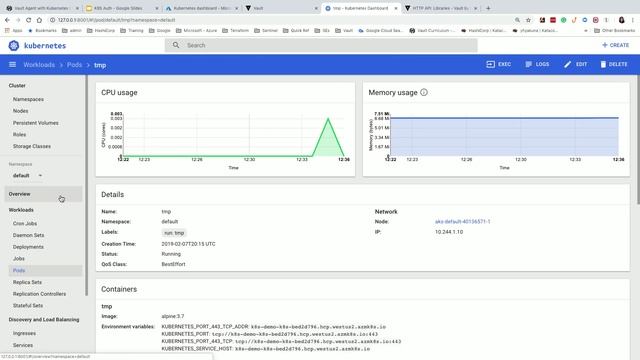Click the zoom magnifier in address bar
This screenshot has width=640, height=360.
517,20
